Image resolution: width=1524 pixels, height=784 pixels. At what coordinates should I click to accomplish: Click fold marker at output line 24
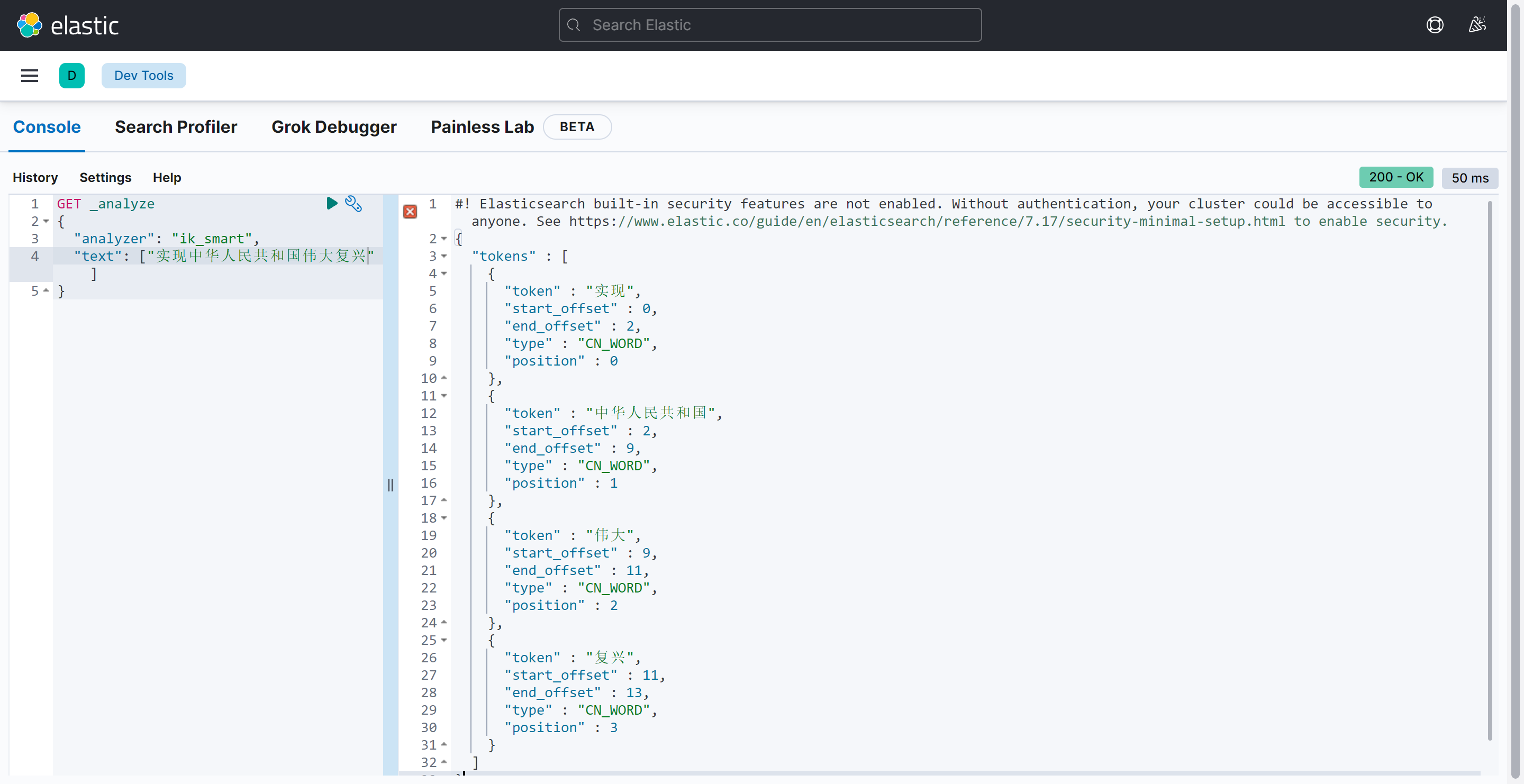pyautogui.click(x=444, y=623)
